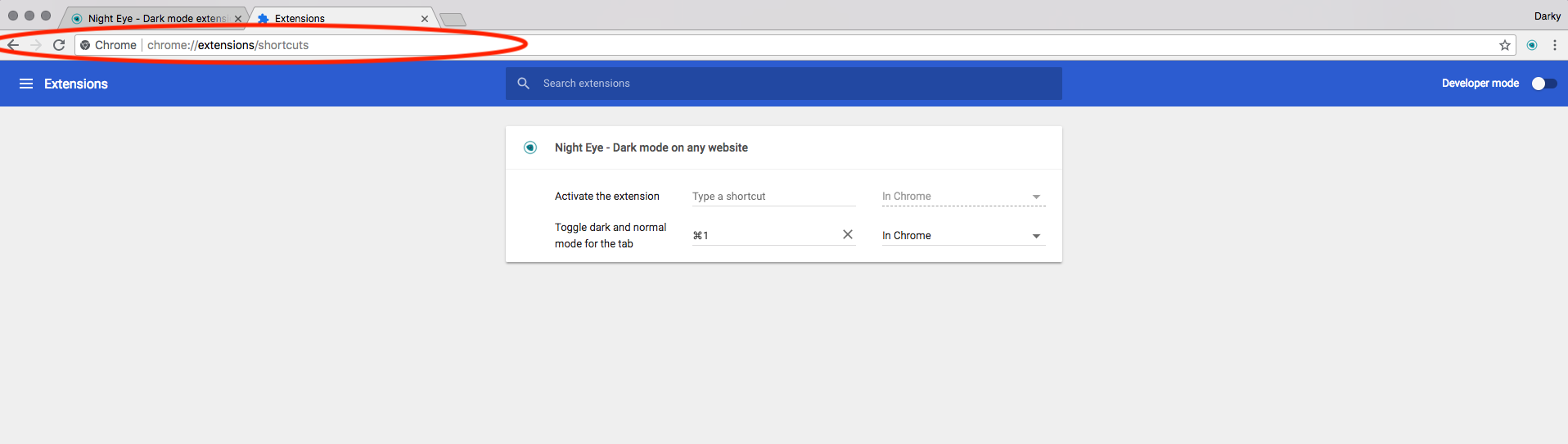Close the Night Eye tab
1568x444 pixels.
238,19
